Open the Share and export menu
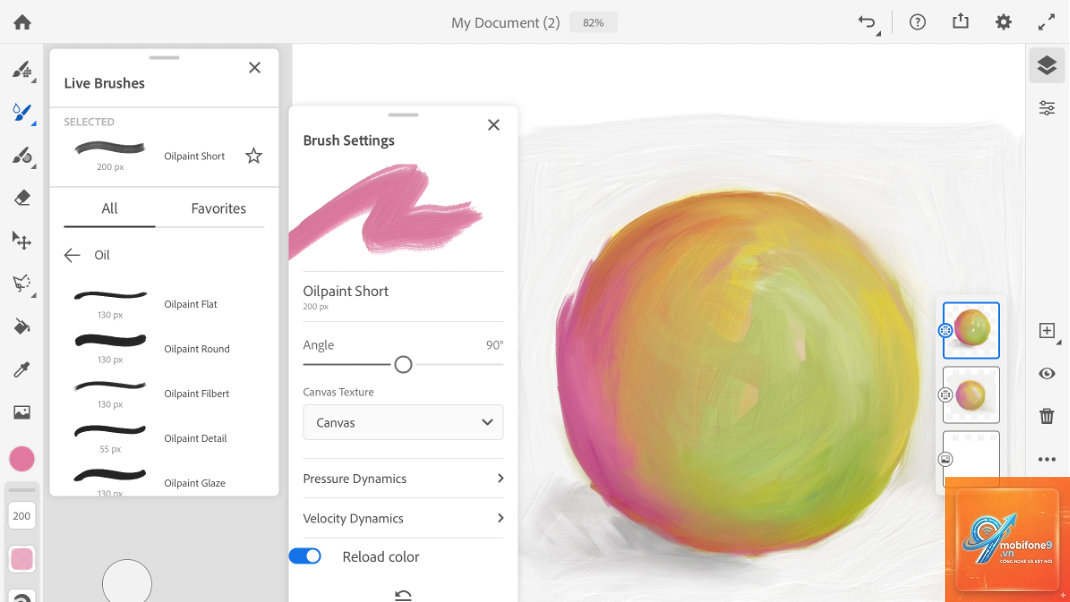 (x=960, y=22)
